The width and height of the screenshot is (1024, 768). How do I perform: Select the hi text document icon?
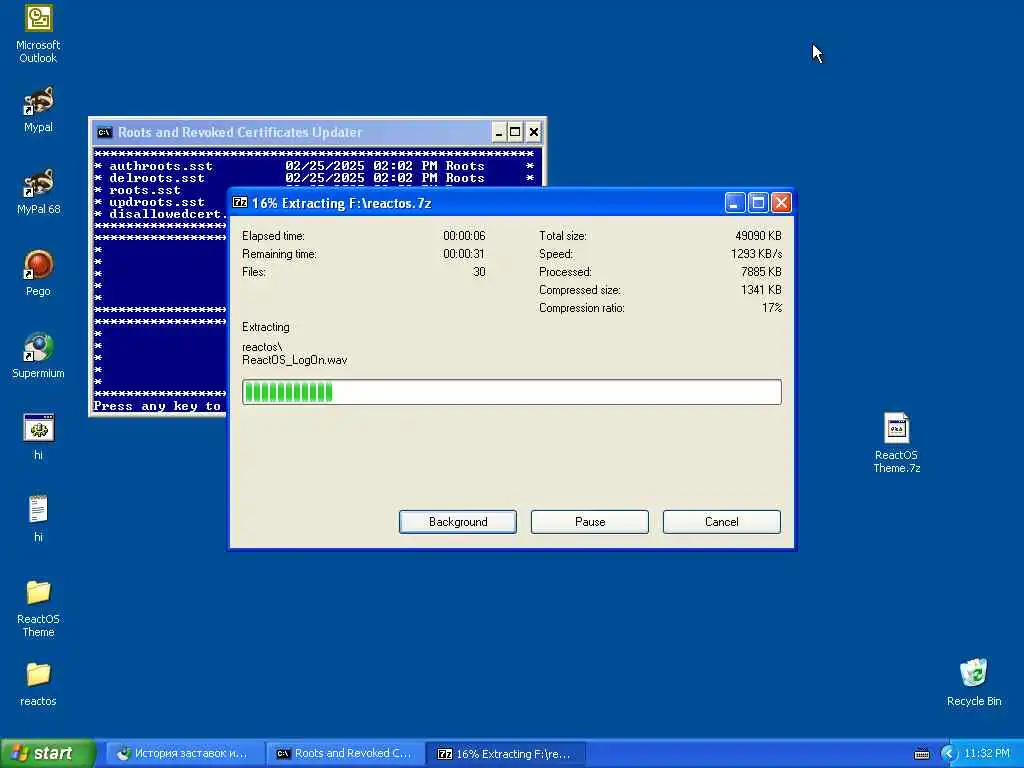click(x=38, y=519)
